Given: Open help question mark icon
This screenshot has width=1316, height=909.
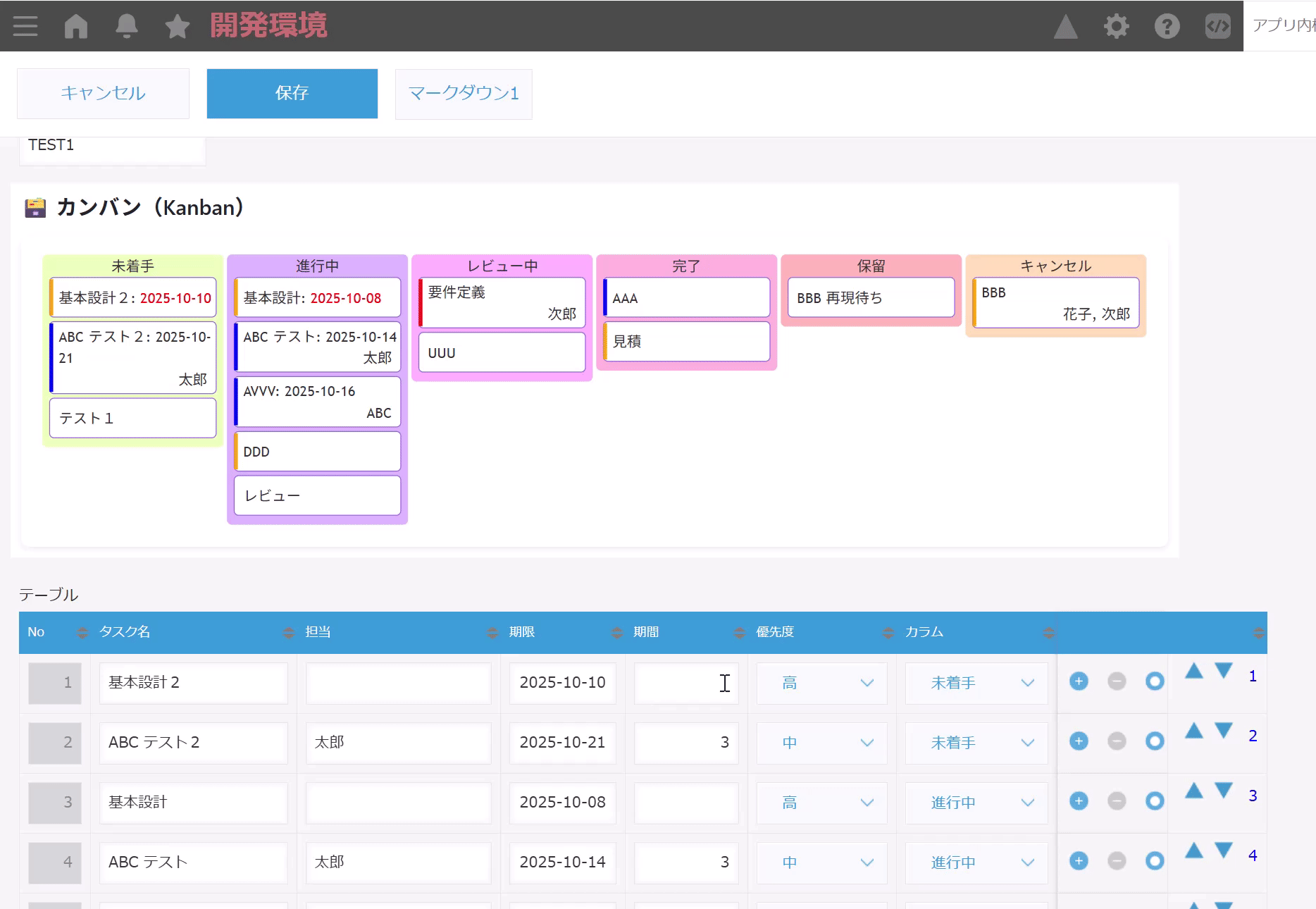Looking at the screenshot, I should 1167,27.
